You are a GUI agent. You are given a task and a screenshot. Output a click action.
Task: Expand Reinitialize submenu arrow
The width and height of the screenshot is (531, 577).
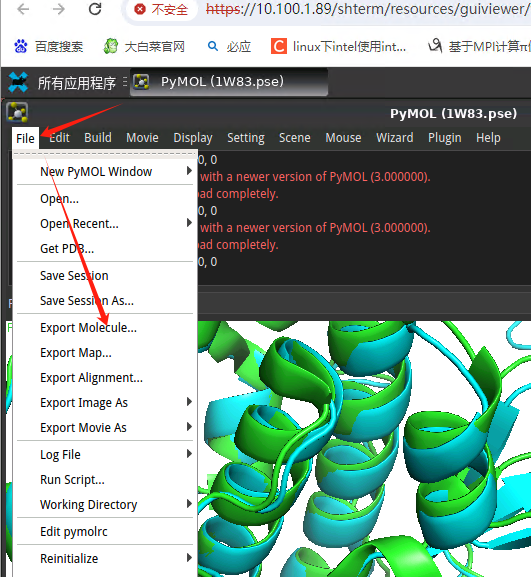click(189, 557)
